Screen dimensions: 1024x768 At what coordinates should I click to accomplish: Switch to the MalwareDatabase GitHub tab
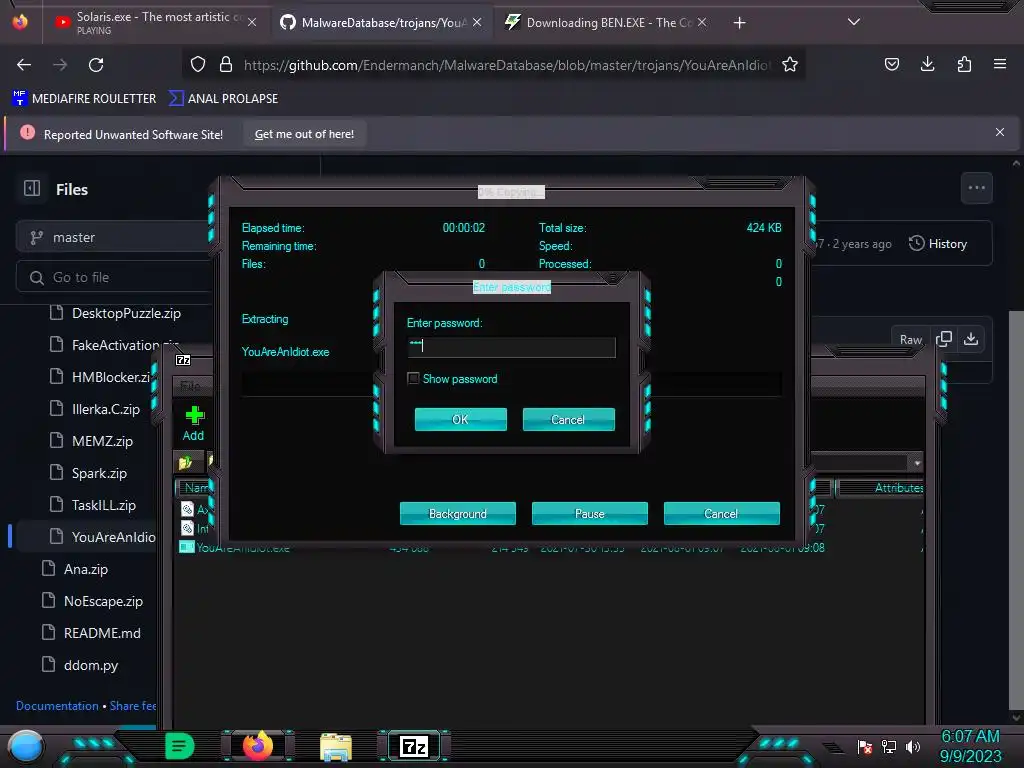(383, 23)
